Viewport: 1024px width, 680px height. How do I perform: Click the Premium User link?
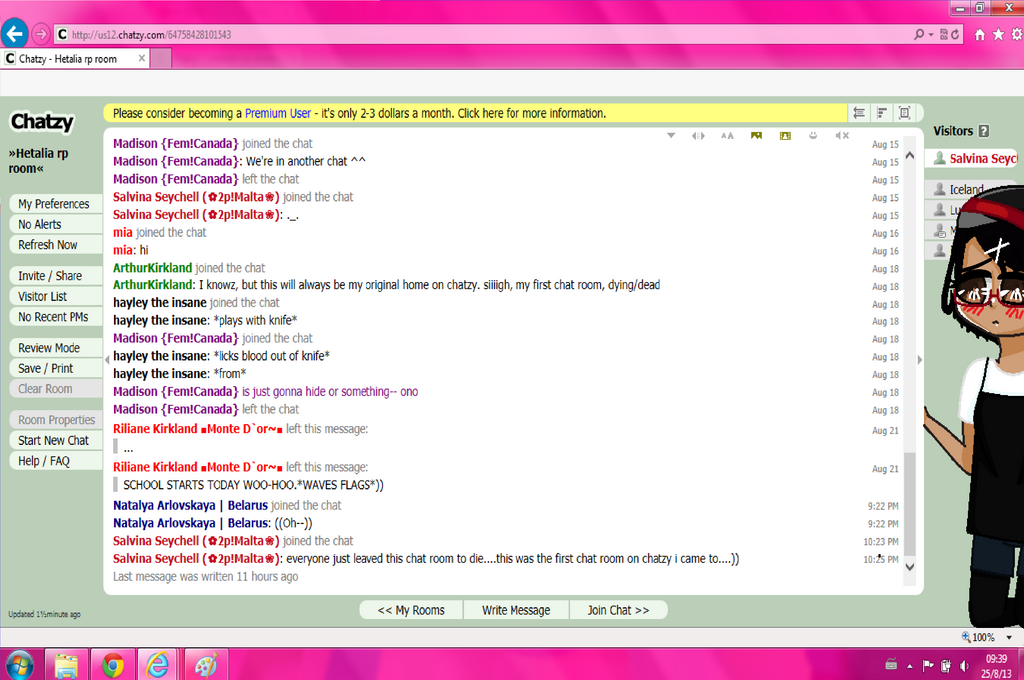278,113
